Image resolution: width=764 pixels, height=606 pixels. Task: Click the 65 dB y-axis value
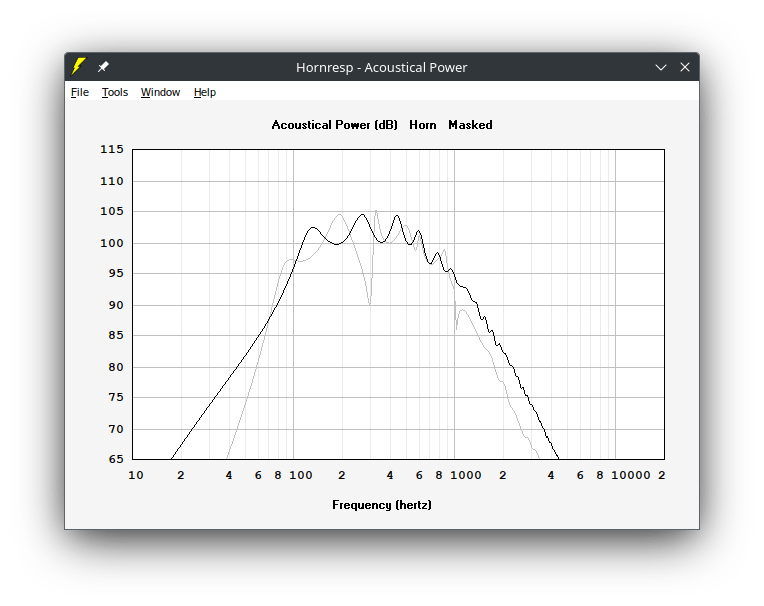coord(116,459)
